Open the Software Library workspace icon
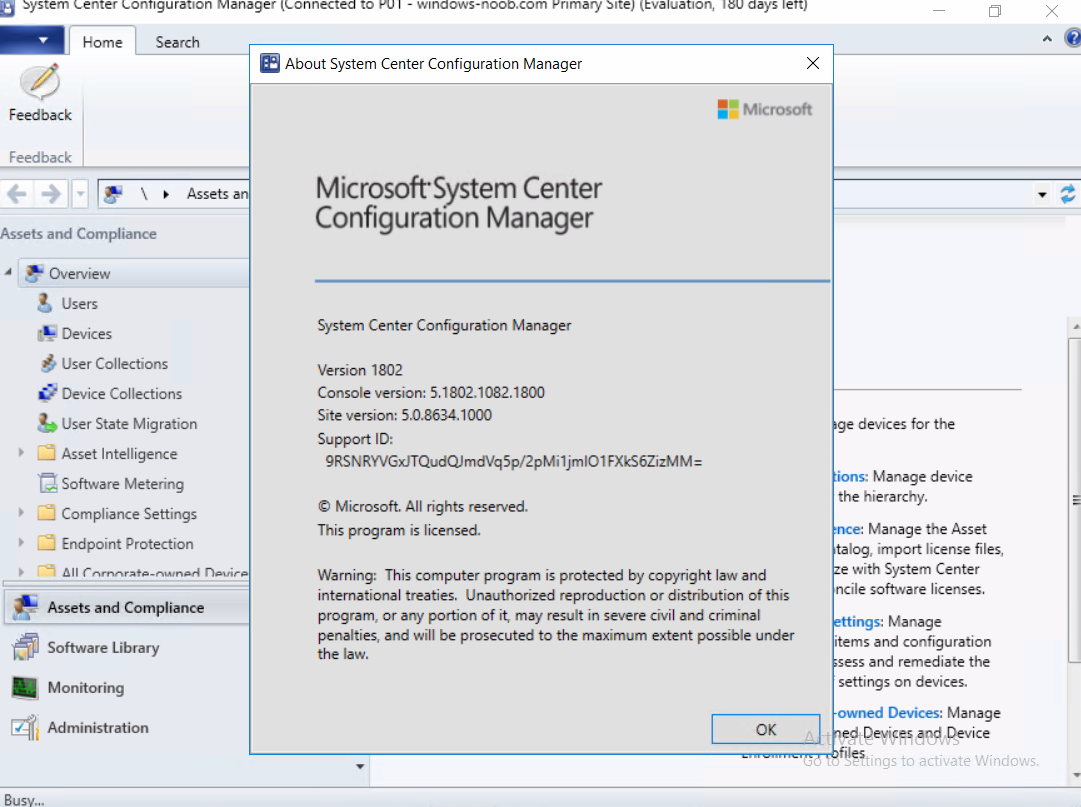The image size is (1081, 807). click(x=26, y=647)
